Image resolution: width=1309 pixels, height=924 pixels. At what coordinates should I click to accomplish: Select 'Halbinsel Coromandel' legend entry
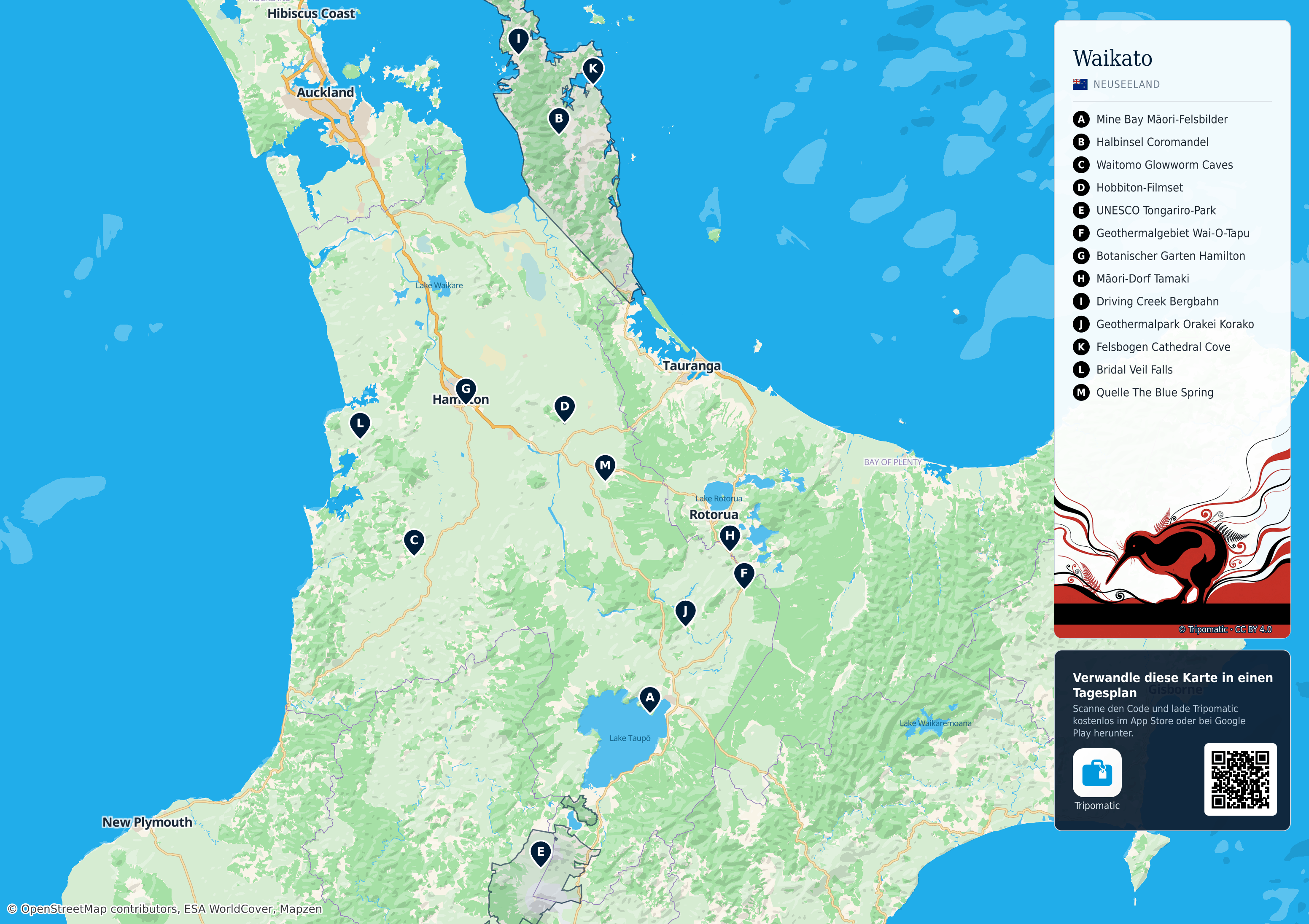coord(1152,142)
